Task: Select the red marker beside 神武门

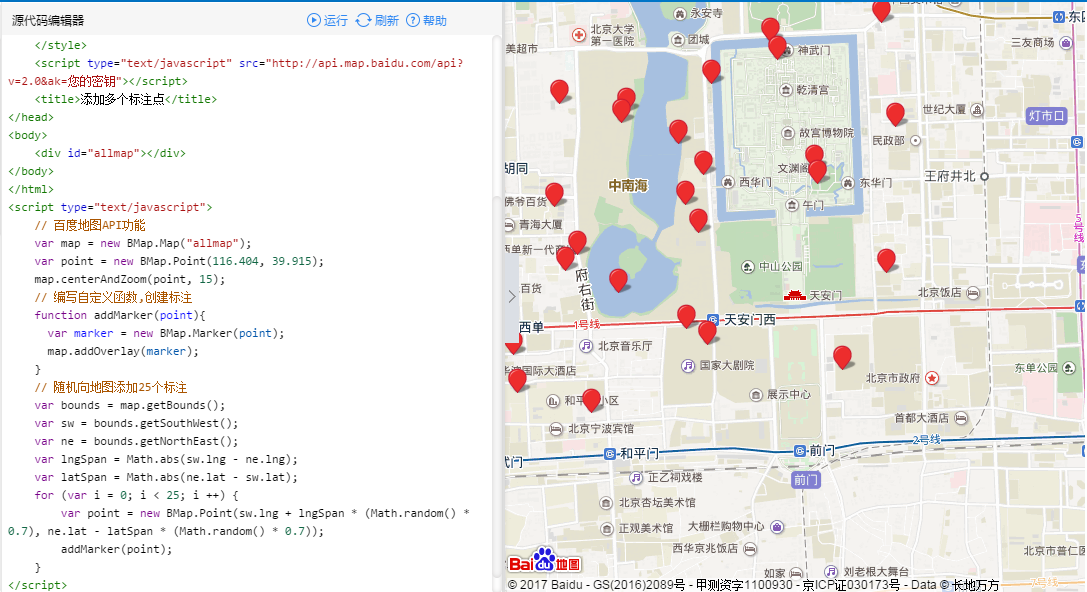Action: pos(777,46)
